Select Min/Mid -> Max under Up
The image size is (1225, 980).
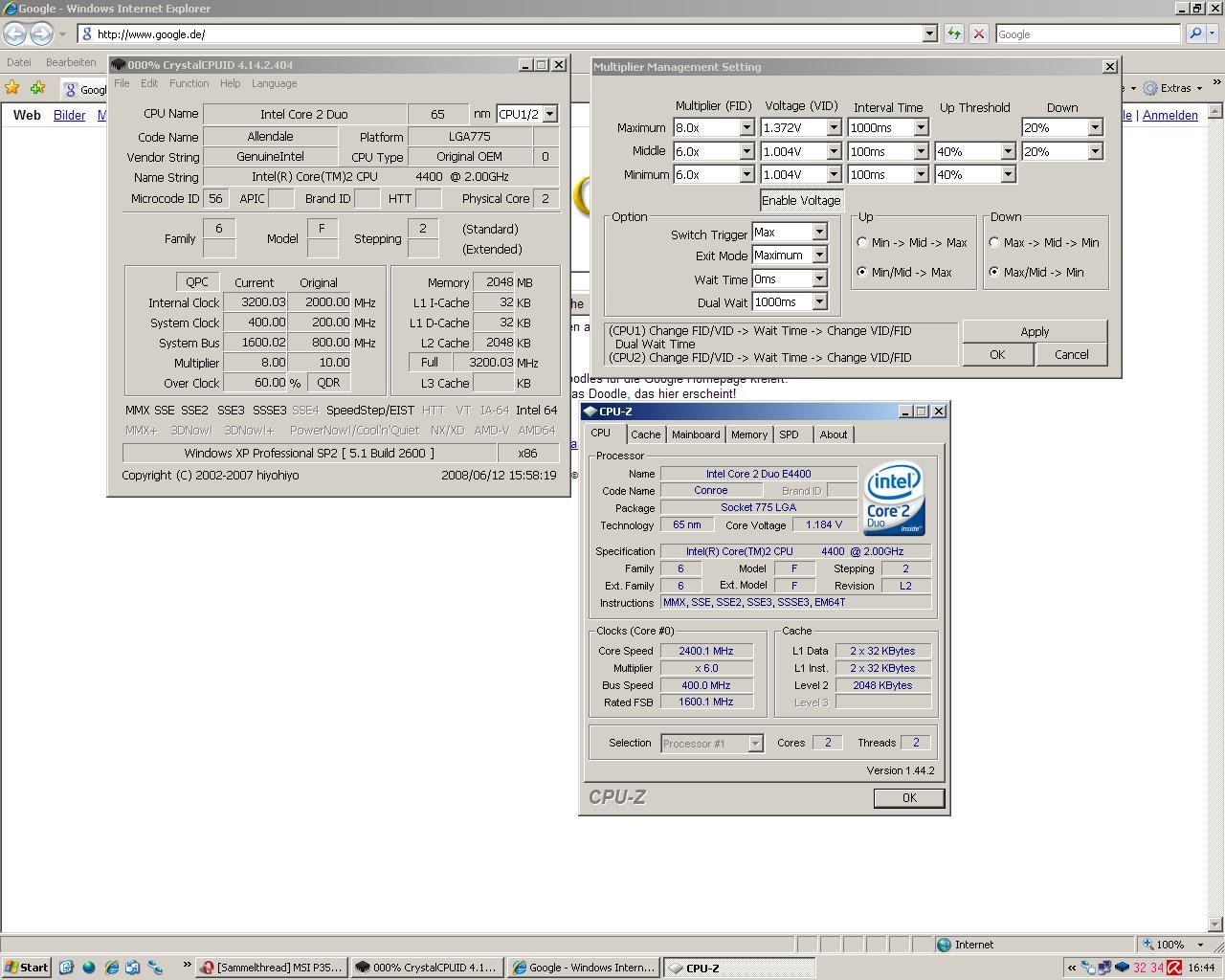[862, 272]
